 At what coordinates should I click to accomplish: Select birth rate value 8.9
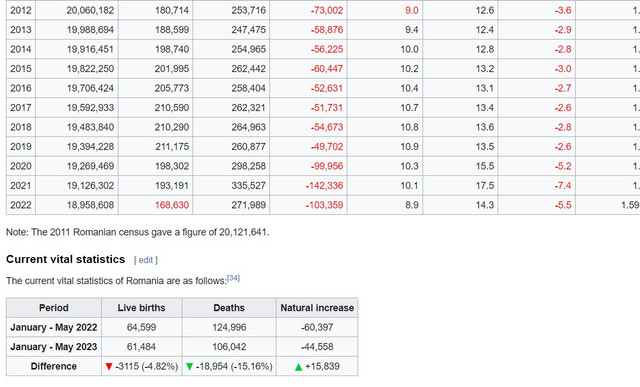(412, 205)
